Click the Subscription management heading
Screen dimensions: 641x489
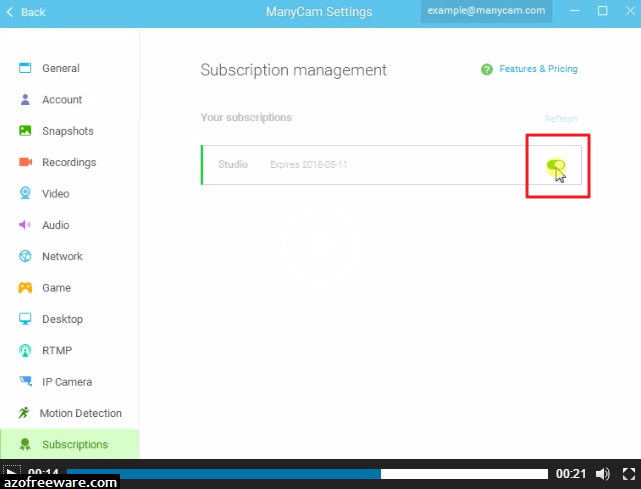coord(293,70)
